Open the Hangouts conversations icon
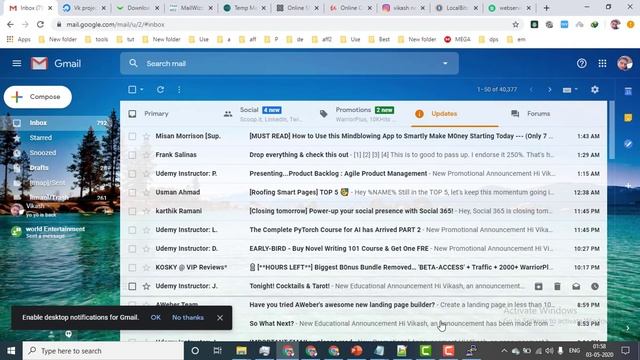The image size is (640, 360). [68, 334]
